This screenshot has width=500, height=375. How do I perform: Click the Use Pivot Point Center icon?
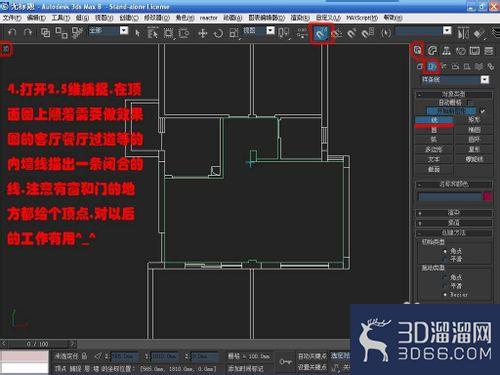(284, 33)
